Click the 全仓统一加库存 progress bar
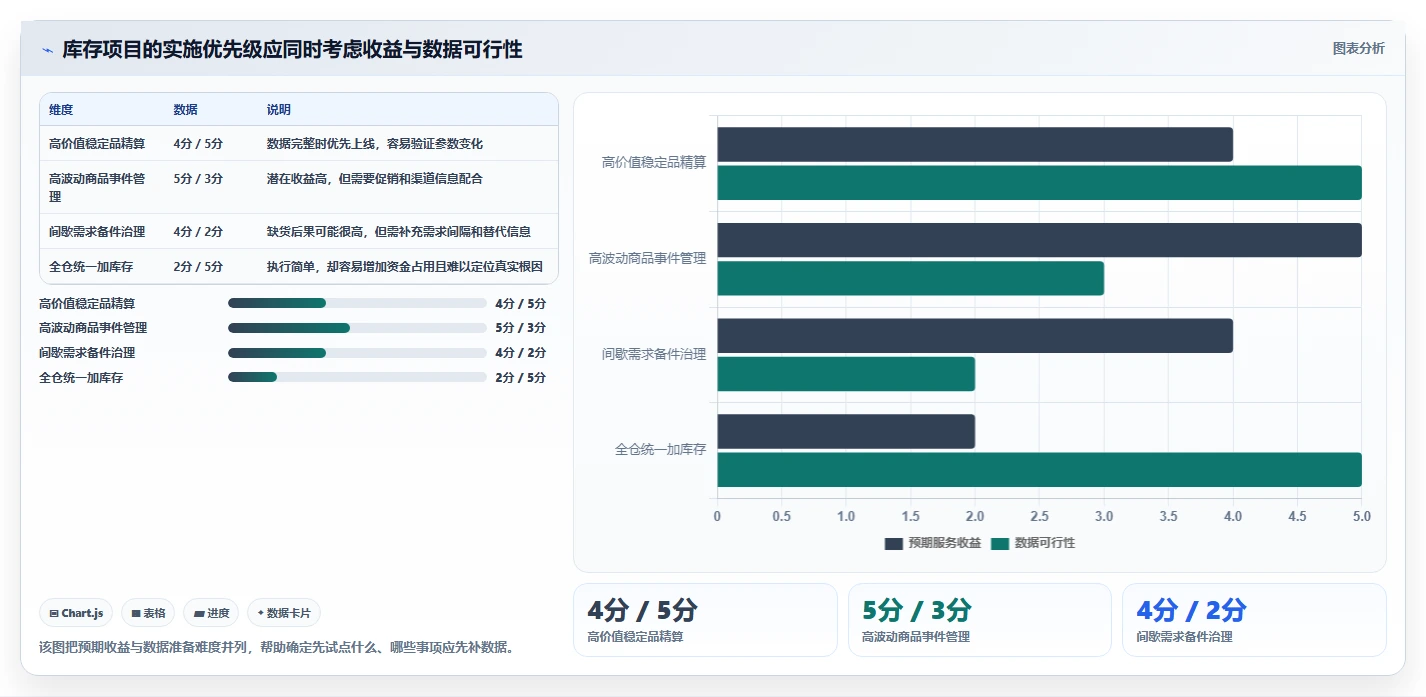This screenshot has width=1426, height=697. tap(357, 378)
